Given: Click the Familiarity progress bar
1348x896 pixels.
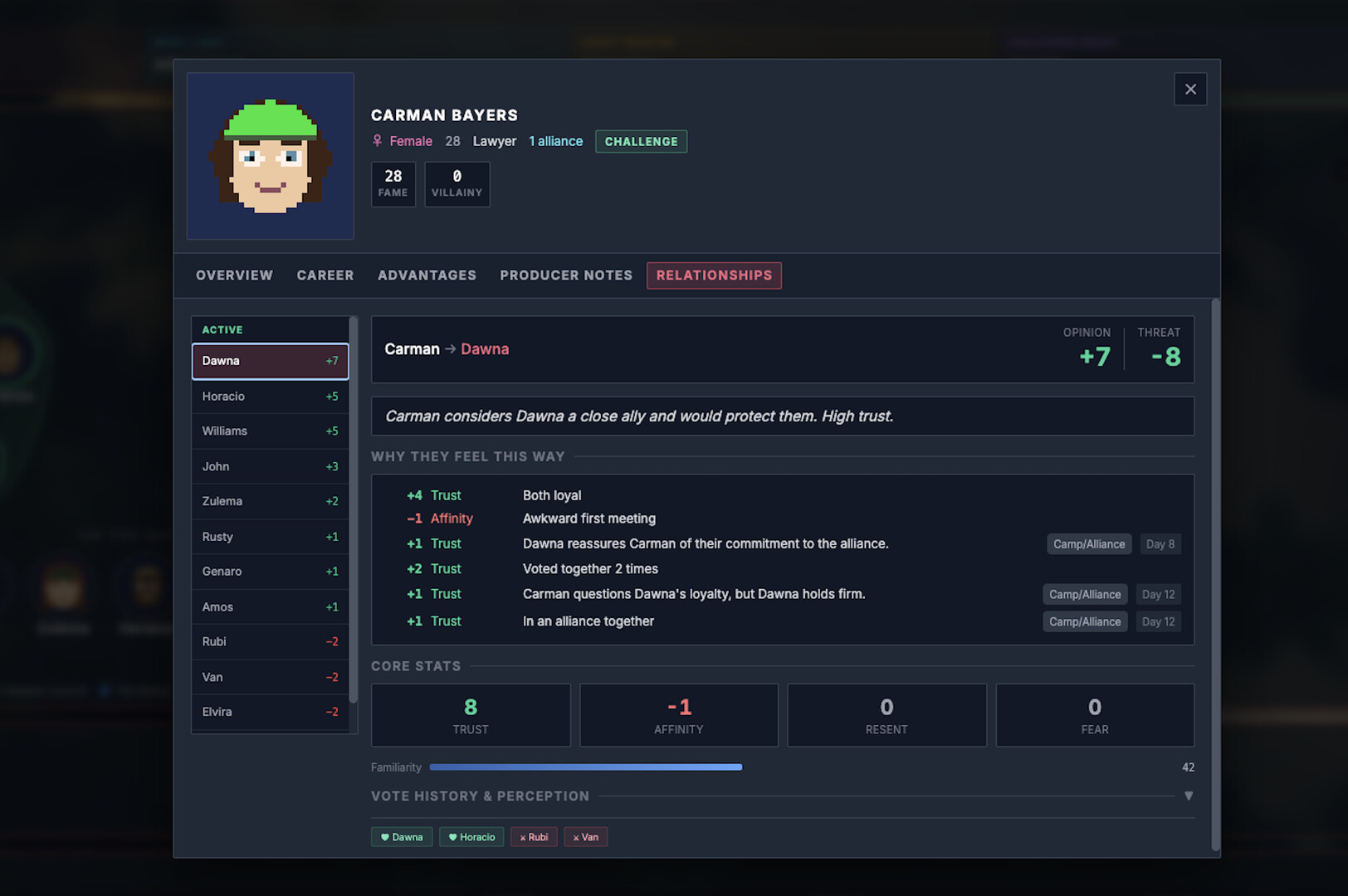Looking at the screenshot, I should 585,767.
